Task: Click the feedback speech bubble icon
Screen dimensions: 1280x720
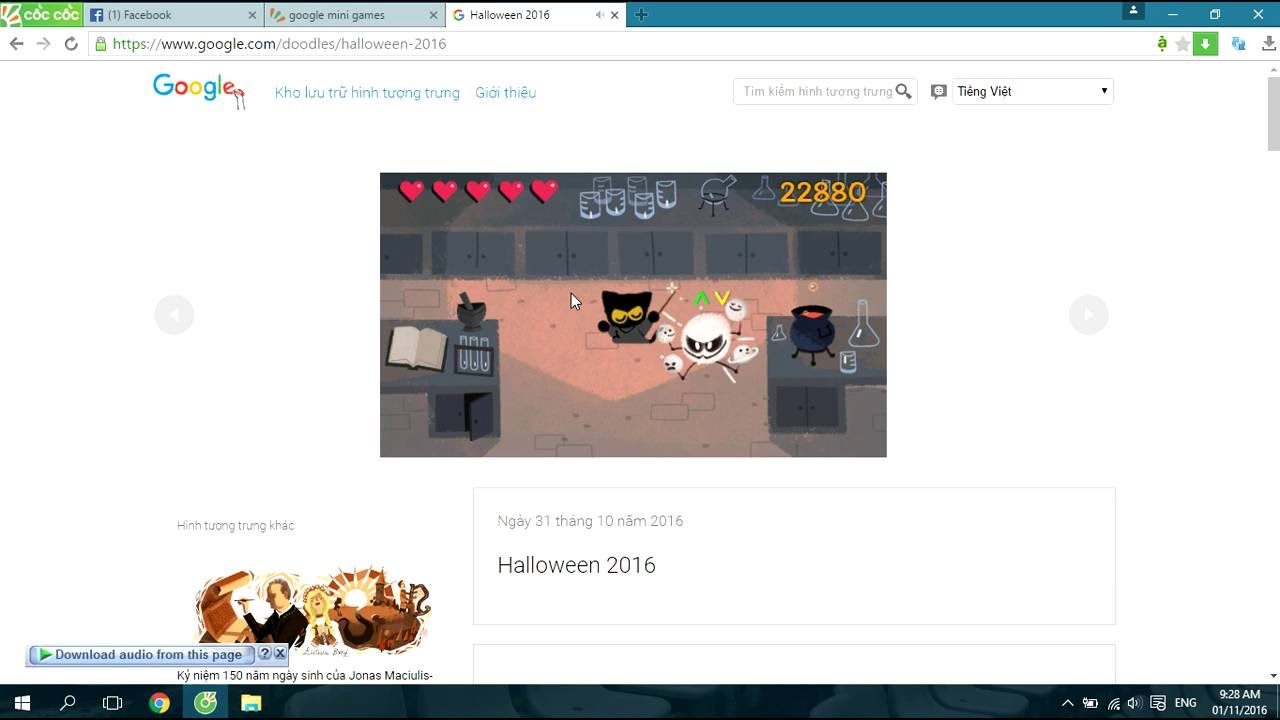Action: click(938, 91)
